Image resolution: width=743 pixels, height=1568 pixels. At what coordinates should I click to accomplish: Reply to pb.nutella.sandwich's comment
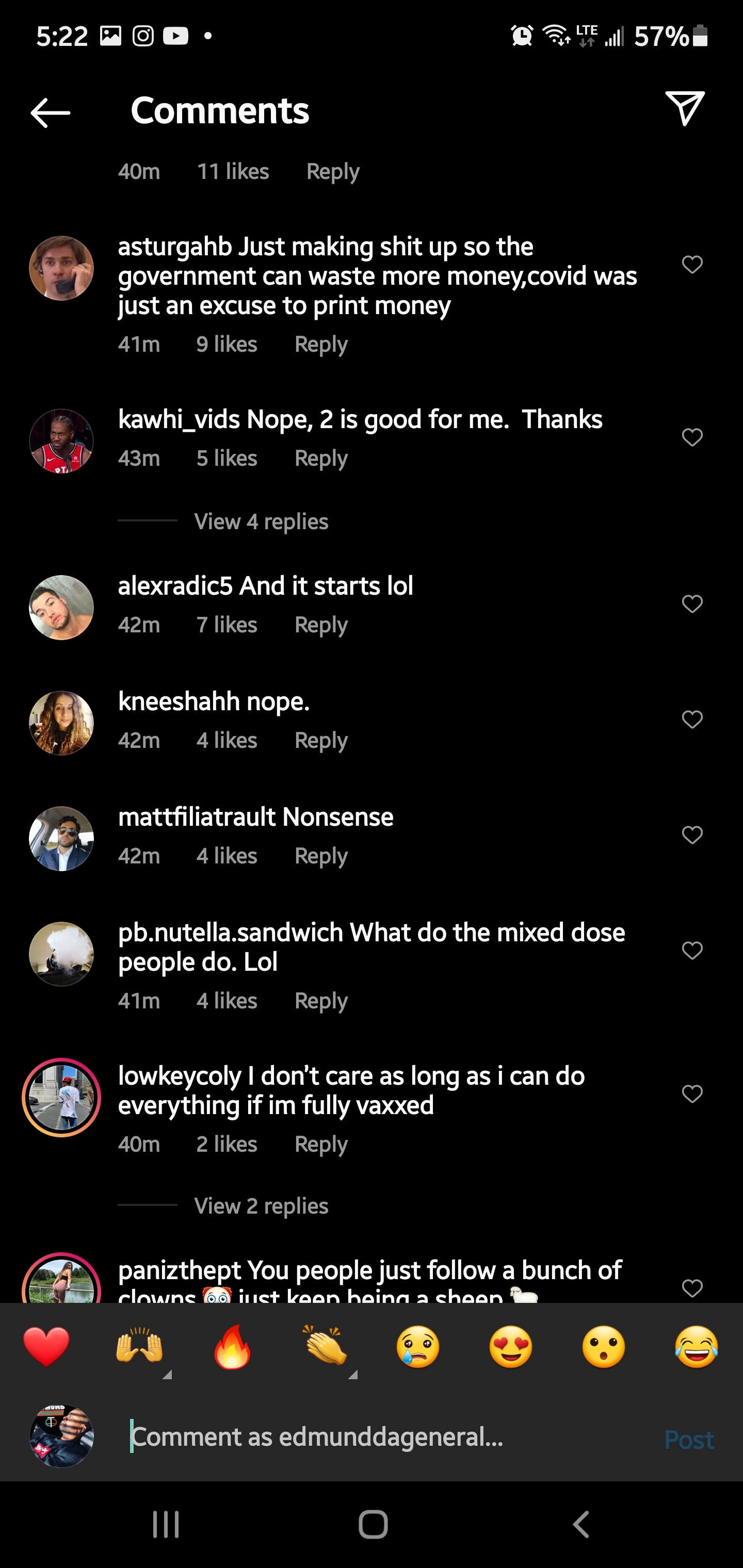pyautogui.click(x=321, y=1001)
